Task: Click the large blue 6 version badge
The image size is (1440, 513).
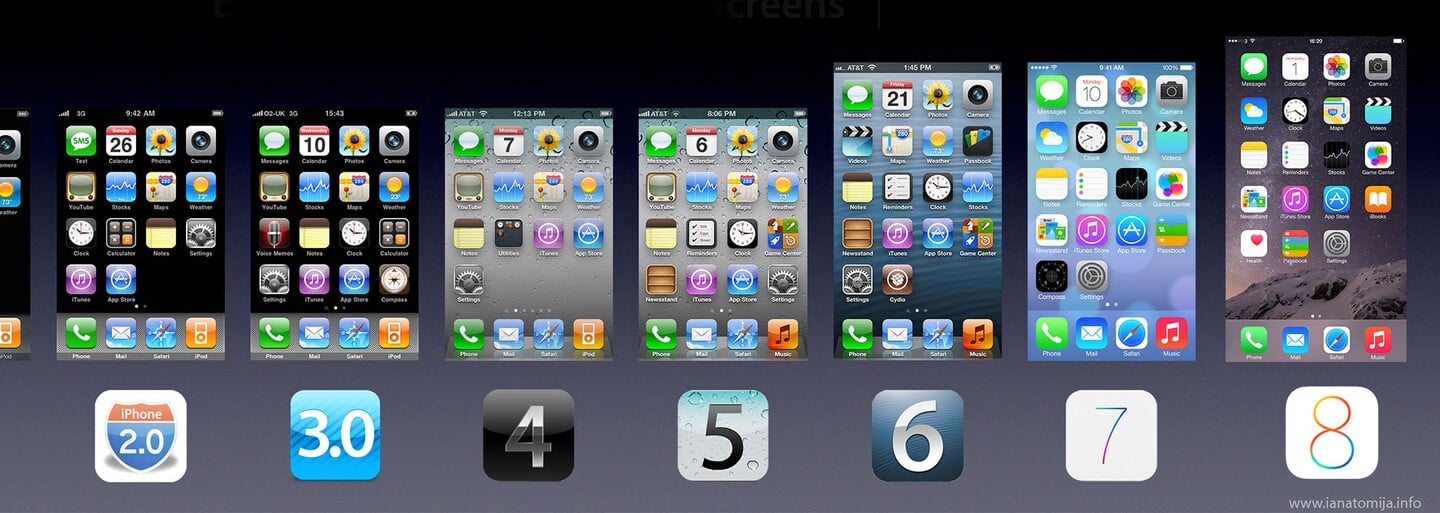Action: click(x=917, y=435)
